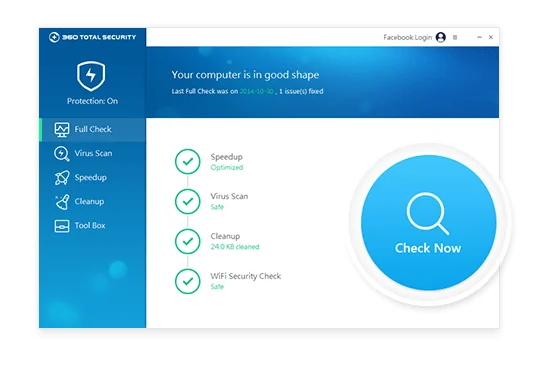Select the Cleanup broom icon

pyautogui.click(x=62, y=202)
